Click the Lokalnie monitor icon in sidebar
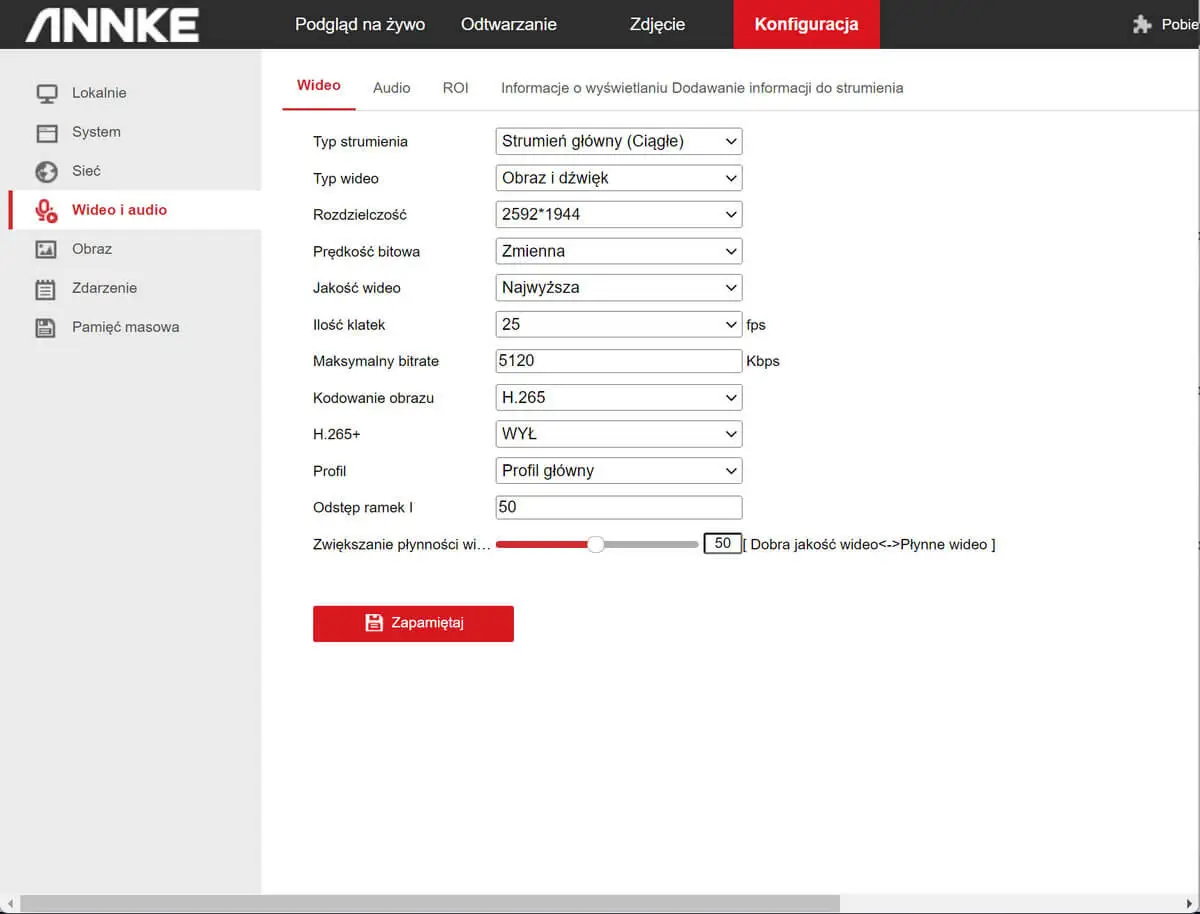Viewport: 1200px width, 914px height. pyautogui.click(x=46, y=93)
